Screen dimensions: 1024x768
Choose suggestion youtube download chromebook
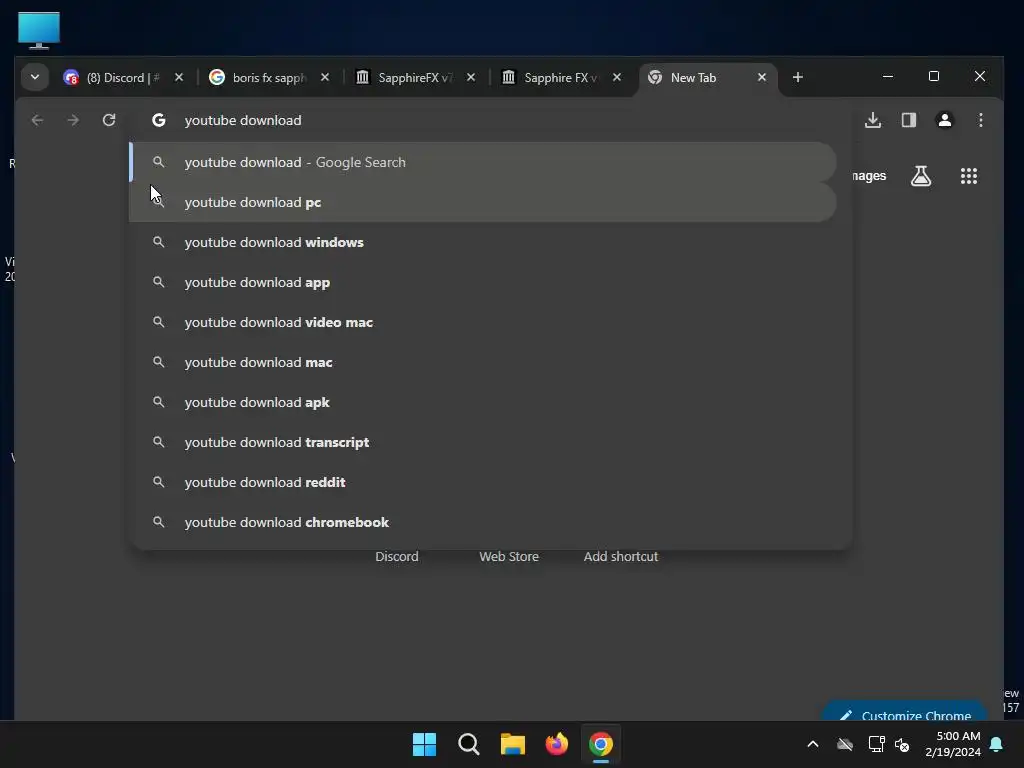coord(483,522)
